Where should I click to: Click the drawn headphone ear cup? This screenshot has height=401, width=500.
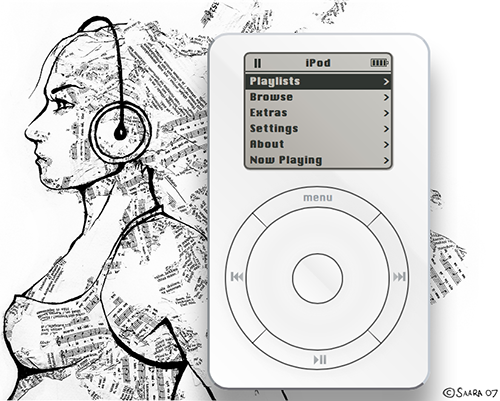(120, 132)
